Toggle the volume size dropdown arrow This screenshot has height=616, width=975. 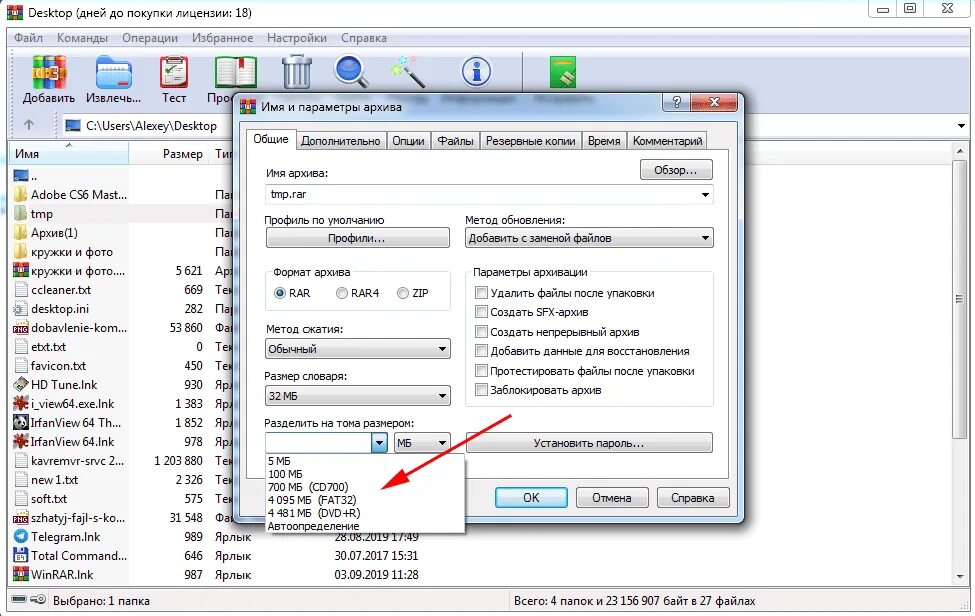[379, 443]
